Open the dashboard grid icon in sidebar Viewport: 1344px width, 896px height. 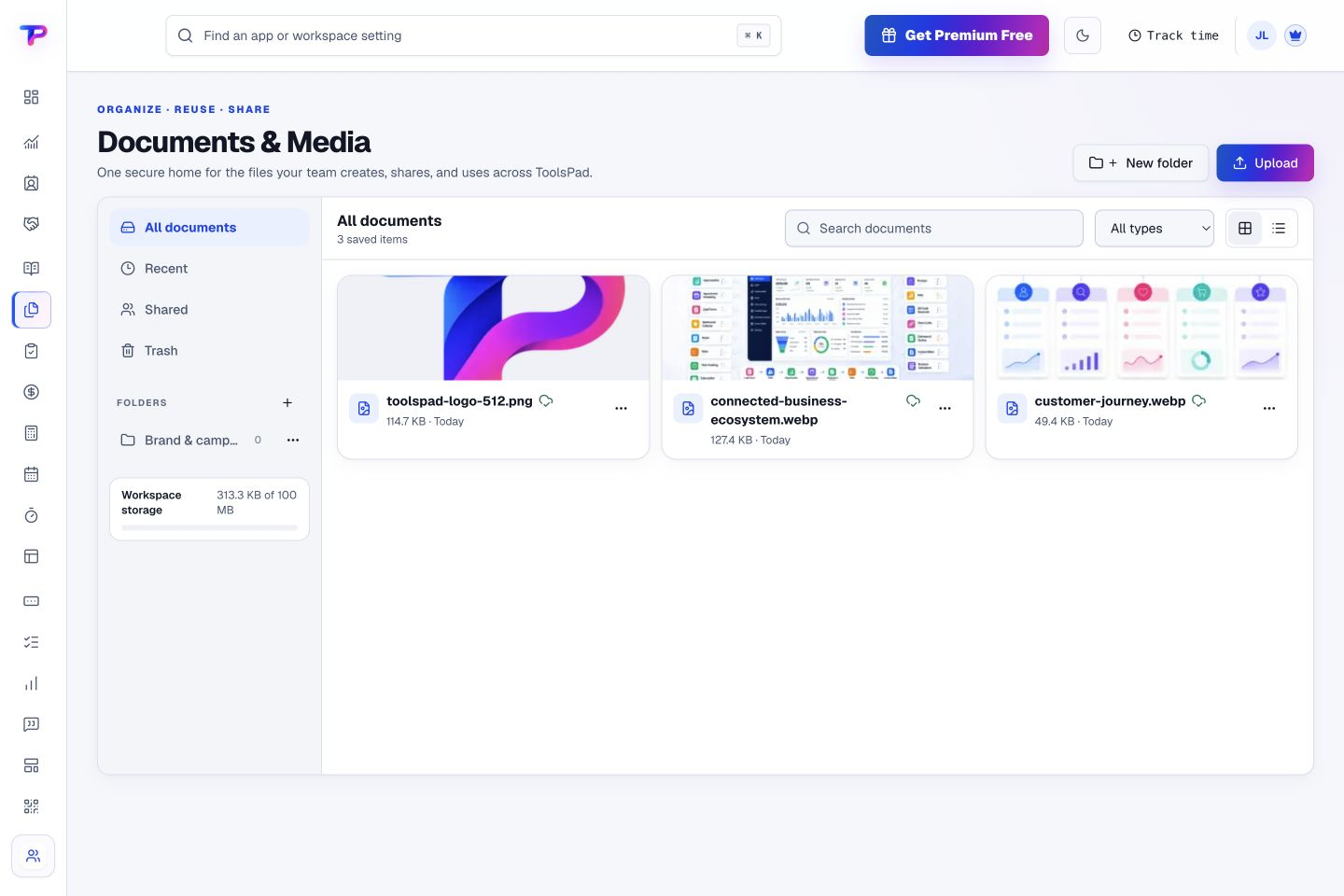[31, 97]
